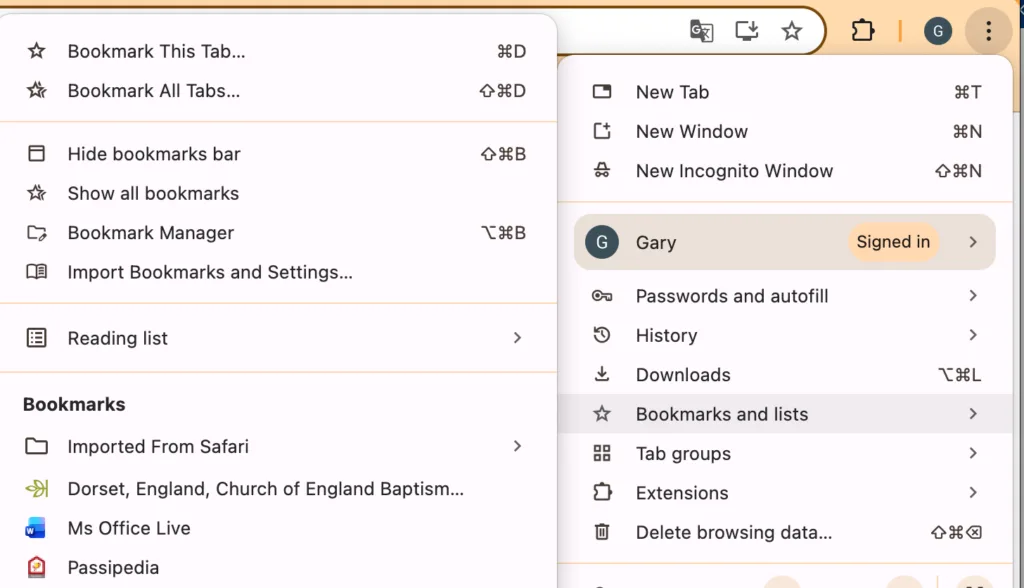
Task: Click the Signed in badge
Action: [893, 242]
